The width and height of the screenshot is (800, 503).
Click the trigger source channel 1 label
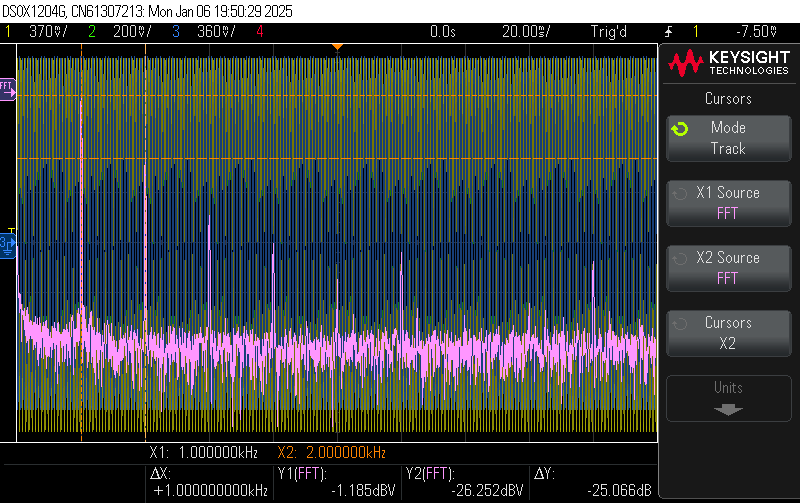(695, 32)
